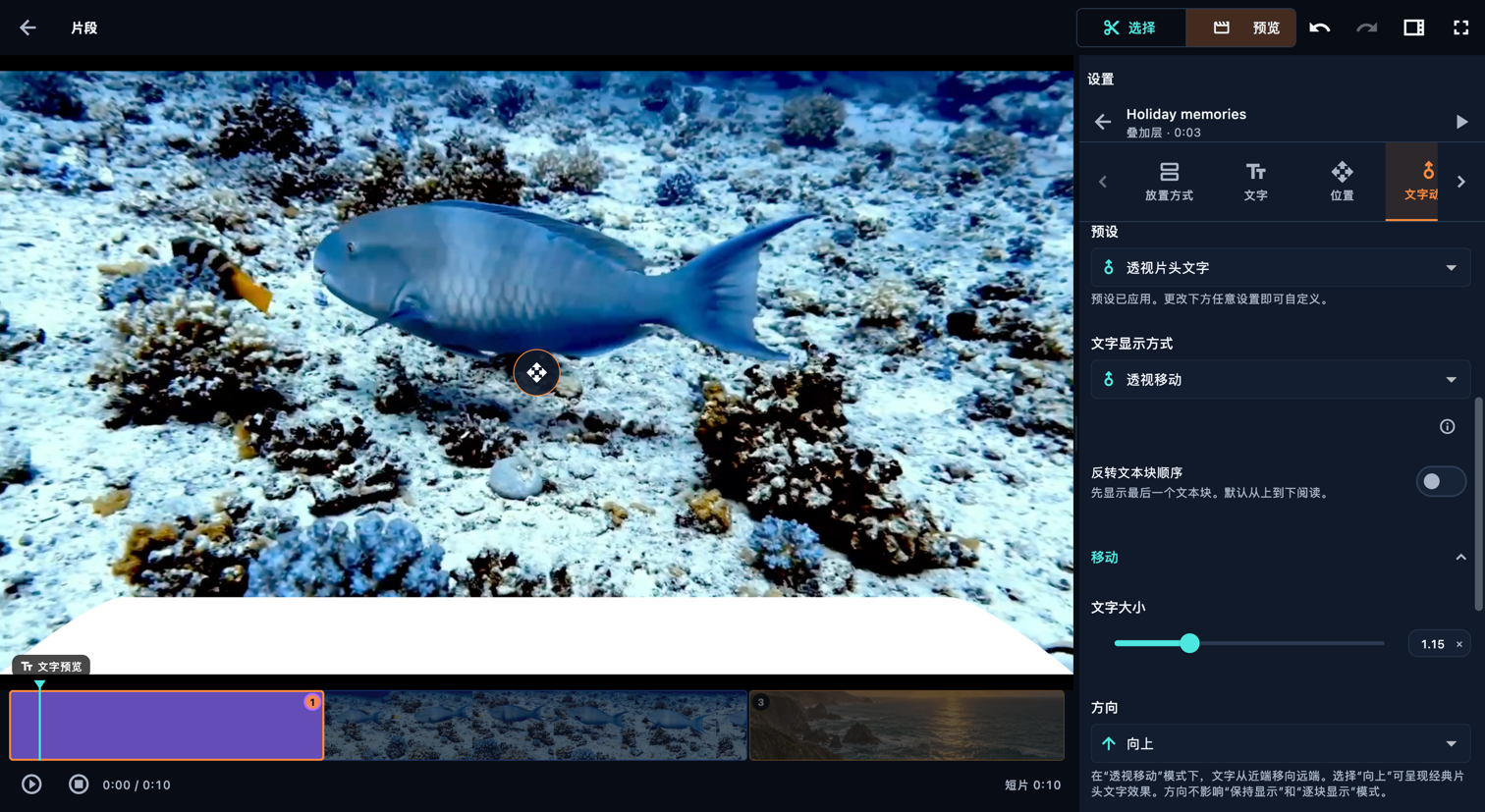This screenshot has height=812, width=1485.
Task: Open the 预设 dropdown showing 透视片头文字
Action: pos(1280,267)
